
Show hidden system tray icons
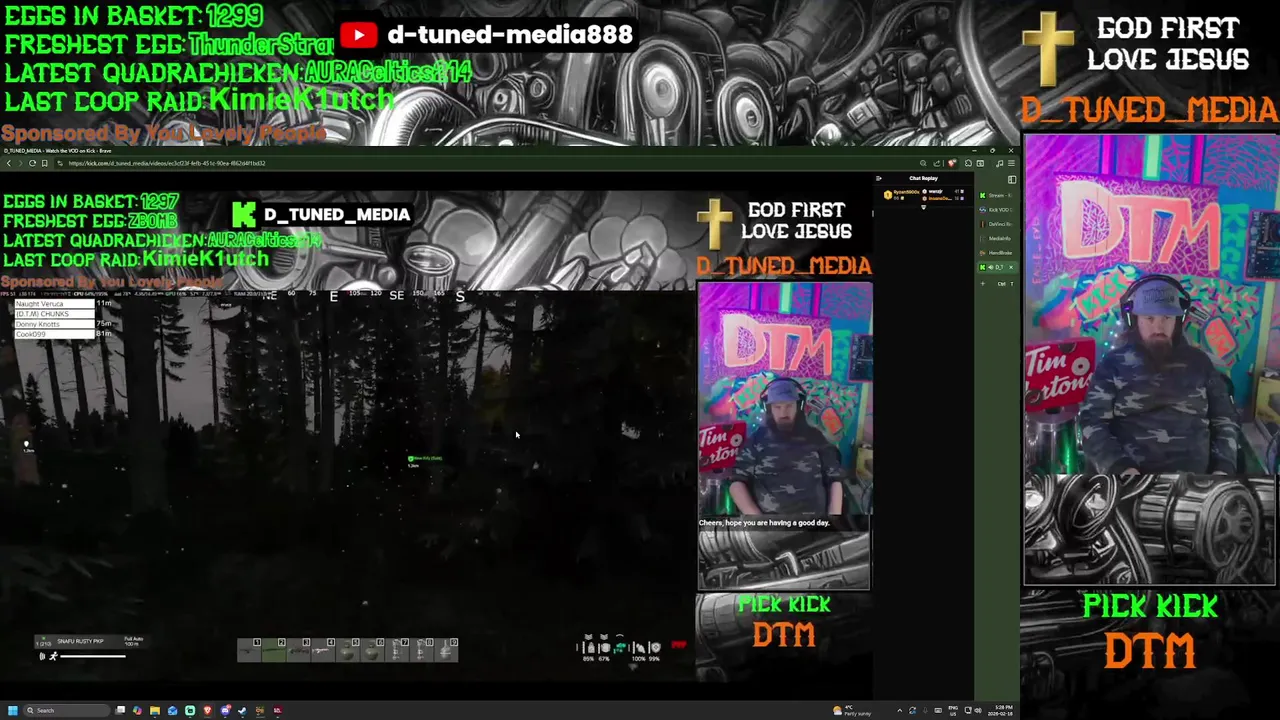click(x=899, y=711)
